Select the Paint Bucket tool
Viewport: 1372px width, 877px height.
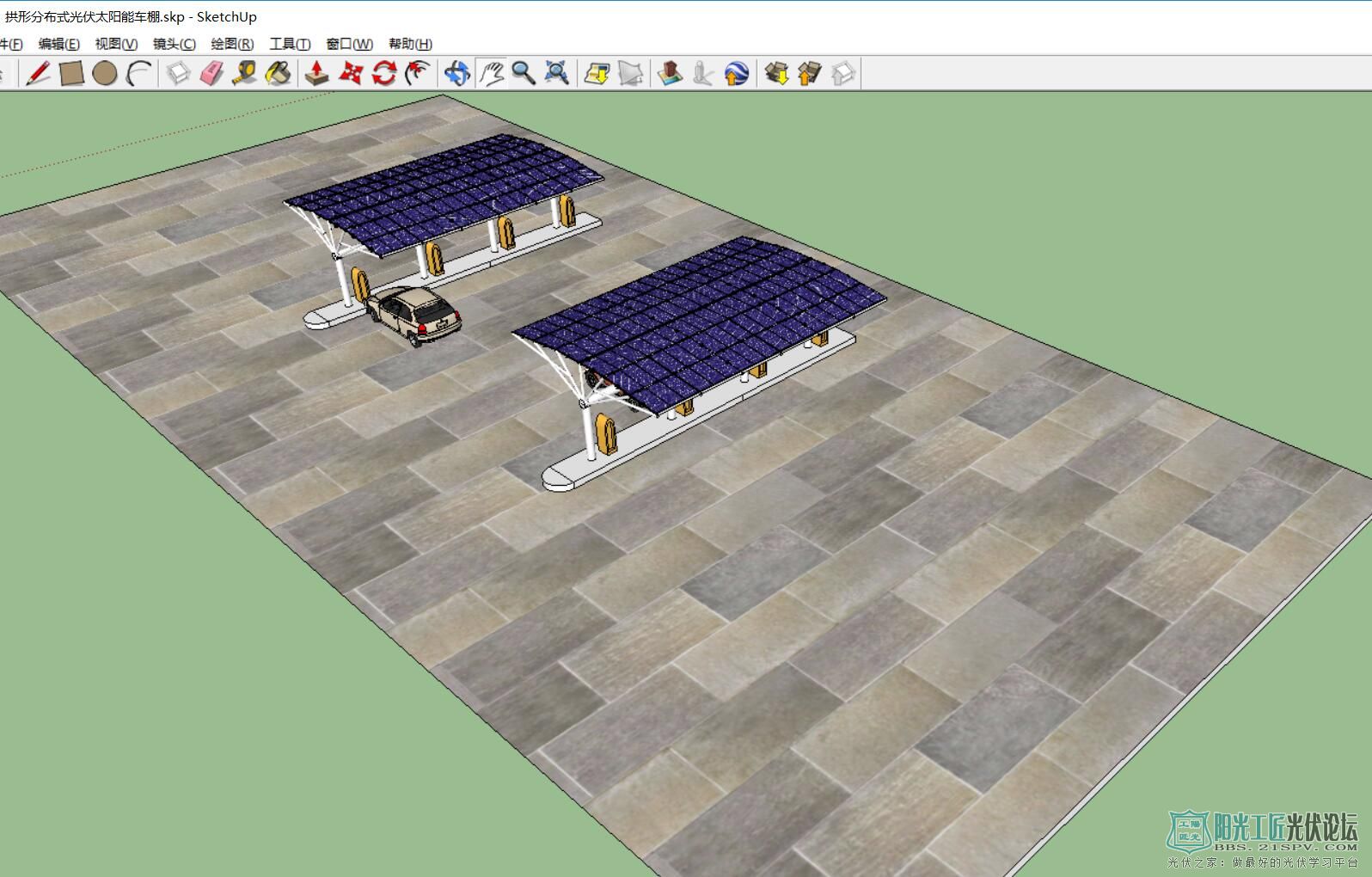[x=278, y=73]
